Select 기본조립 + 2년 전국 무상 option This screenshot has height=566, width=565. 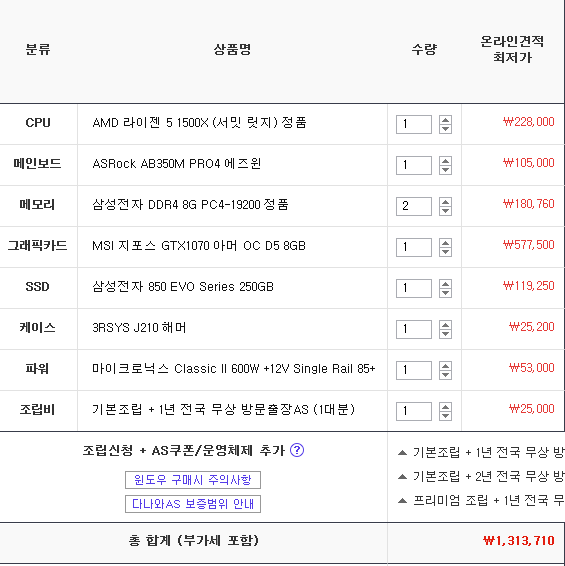click(481, 476)
